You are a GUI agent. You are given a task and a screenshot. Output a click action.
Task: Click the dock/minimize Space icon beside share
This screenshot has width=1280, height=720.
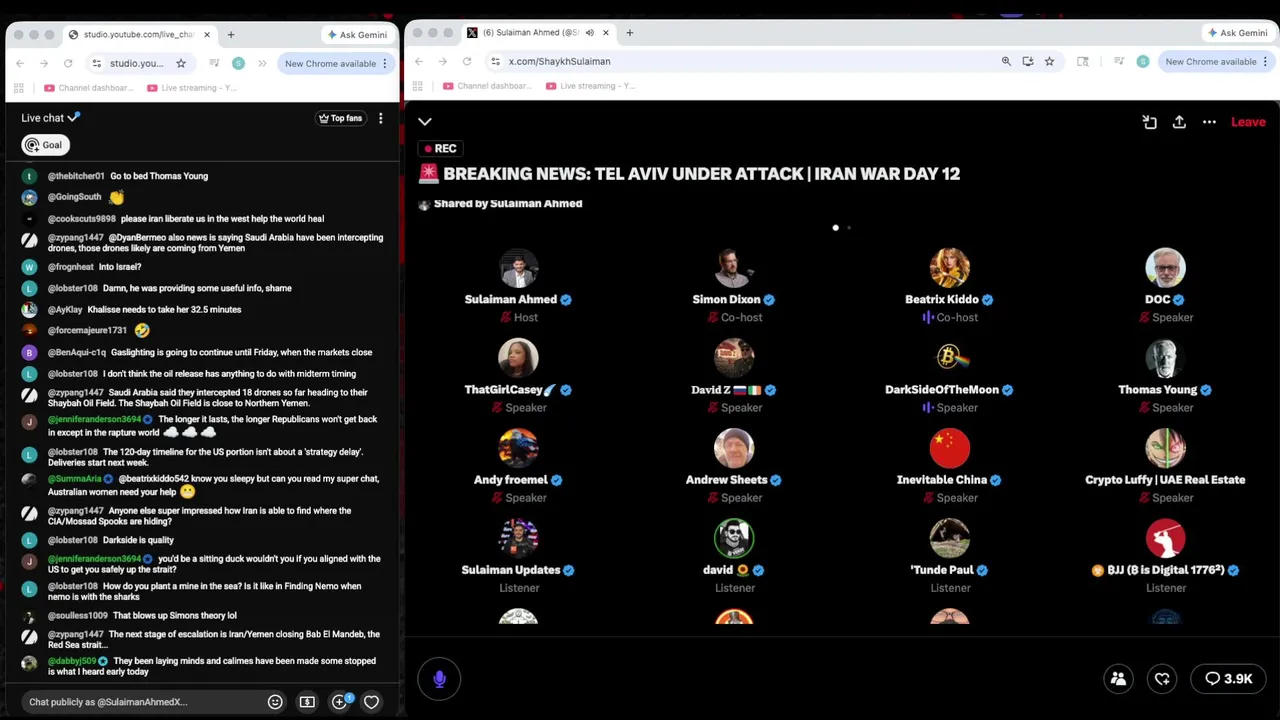tap(1149, 122)
